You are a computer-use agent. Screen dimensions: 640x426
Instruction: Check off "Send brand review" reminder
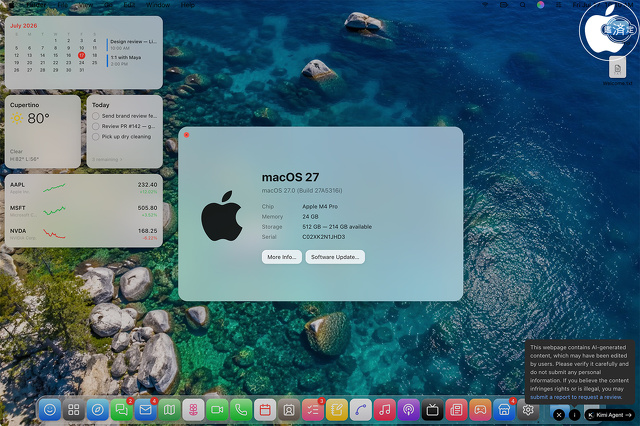click(x=96, y=116)
